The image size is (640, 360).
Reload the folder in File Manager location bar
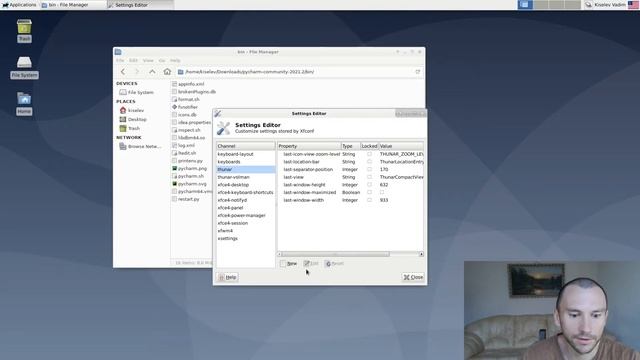[x=418, y=72]
